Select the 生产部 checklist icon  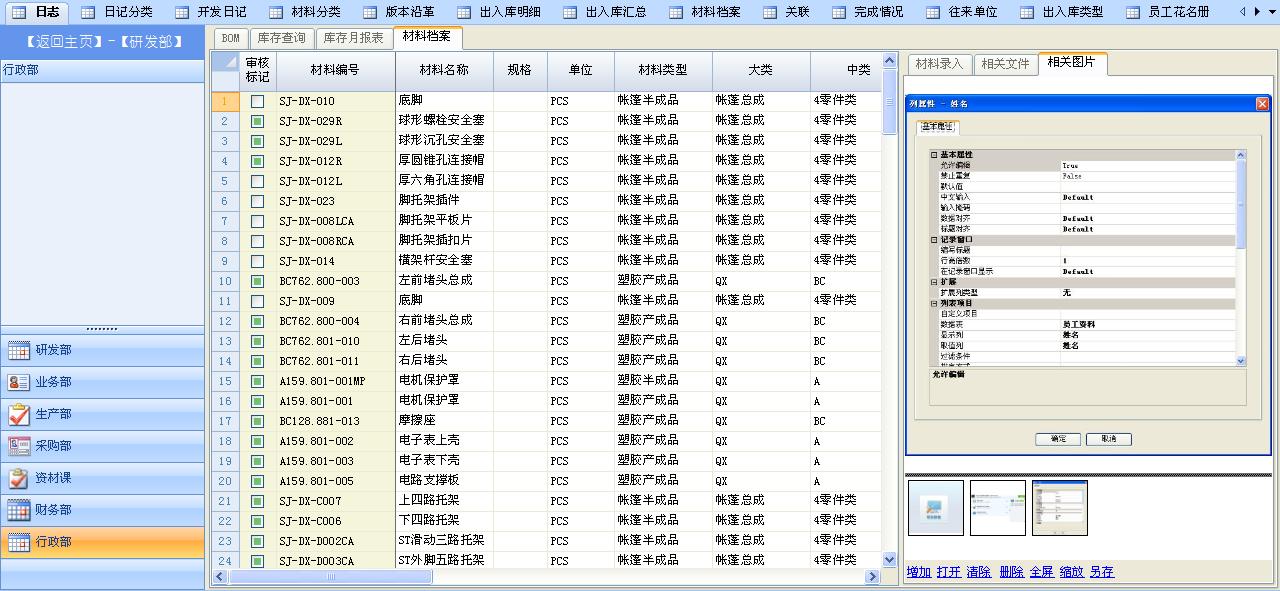pyautogui.click(x=19, y=414)
